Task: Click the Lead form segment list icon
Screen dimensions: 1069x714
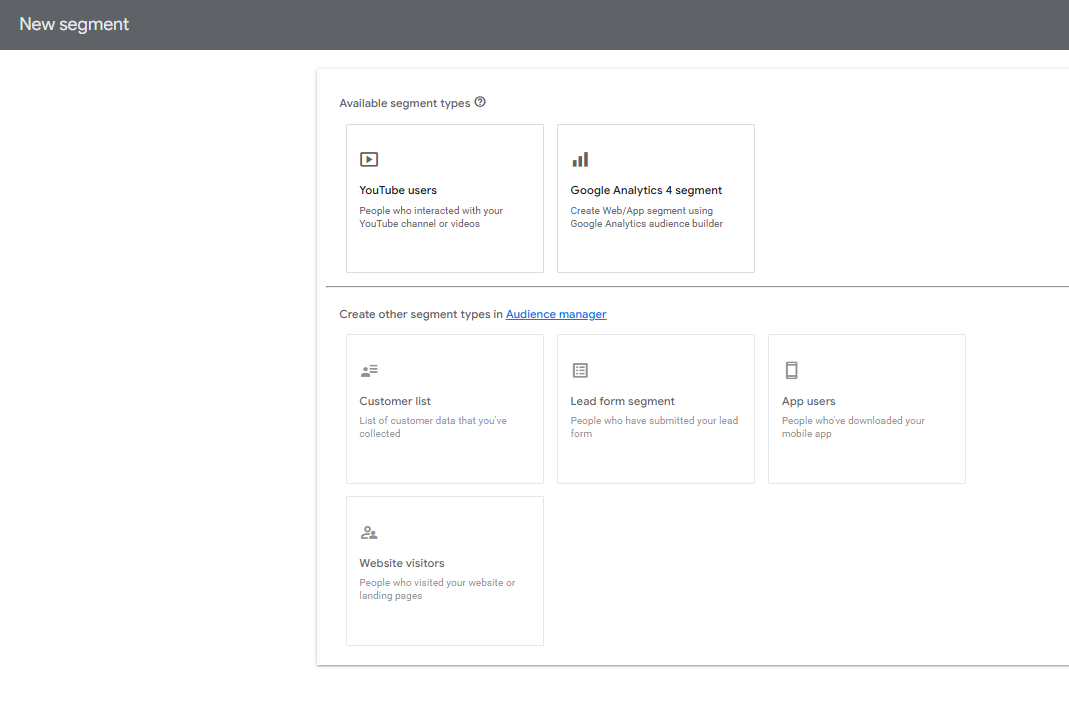Action: click(x=580, y=370)
